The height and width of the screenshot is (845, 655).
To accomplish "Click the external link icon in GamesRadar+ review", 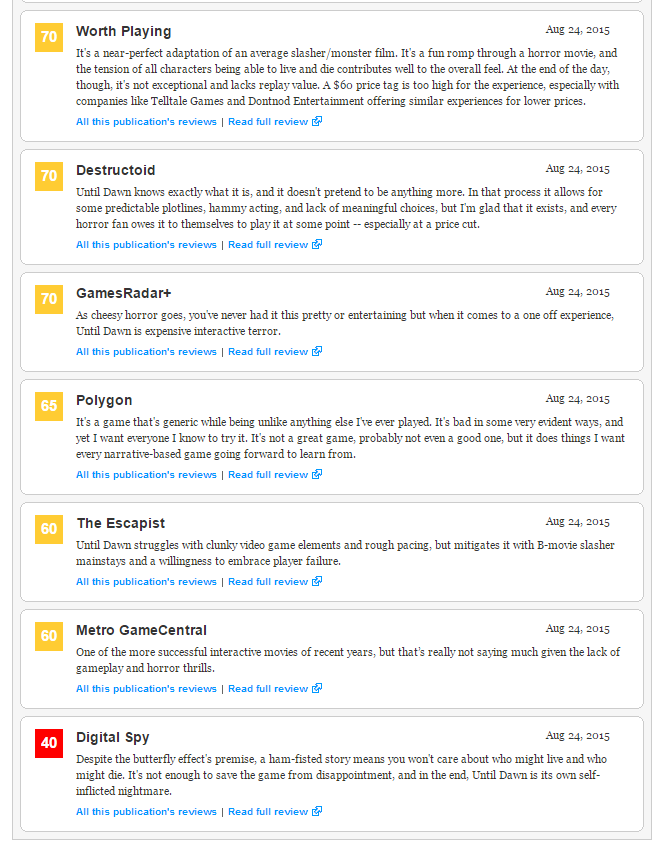I will point(317,351).
